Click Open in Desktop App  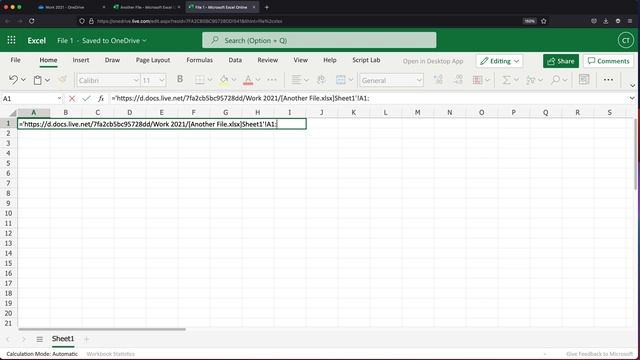pyautogui.click(x=433, y=61)
